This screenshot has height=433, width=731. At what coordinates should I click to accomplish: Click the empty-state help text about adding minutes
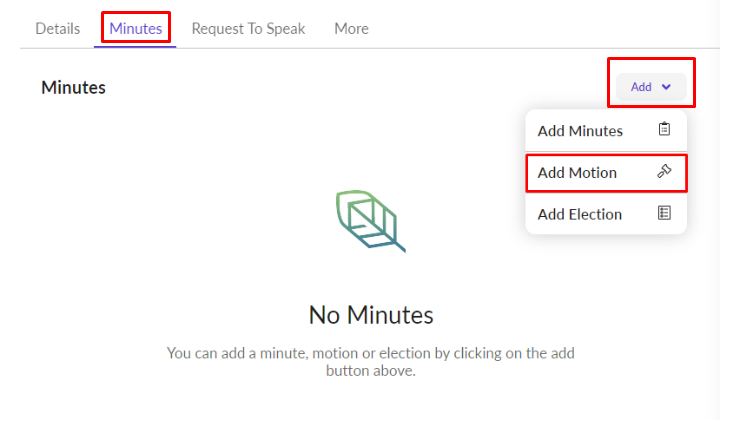coord(370,361)
